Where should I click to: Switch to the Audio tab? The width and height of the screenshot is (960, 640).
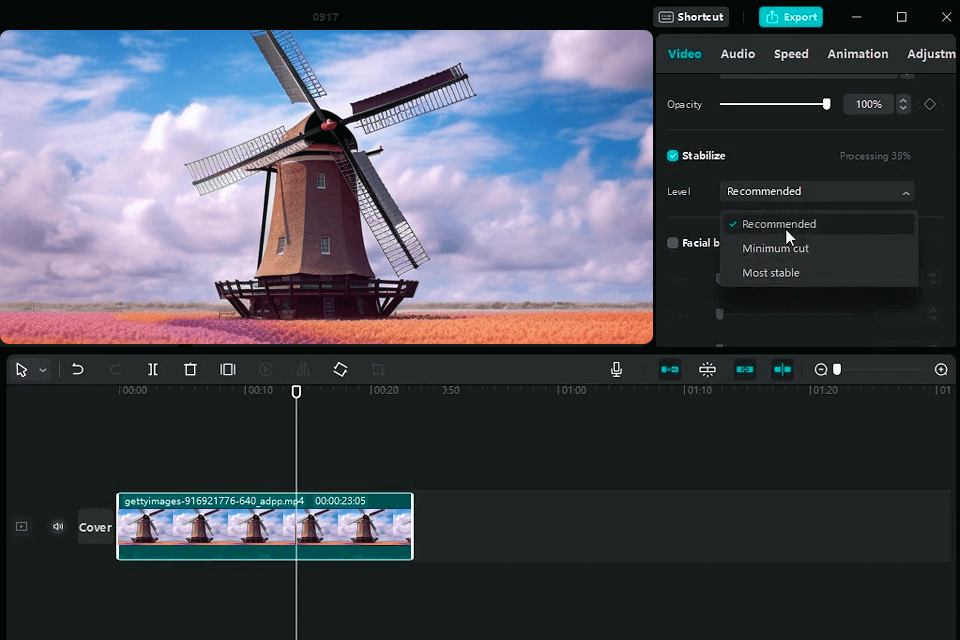(x=738, y=54)
